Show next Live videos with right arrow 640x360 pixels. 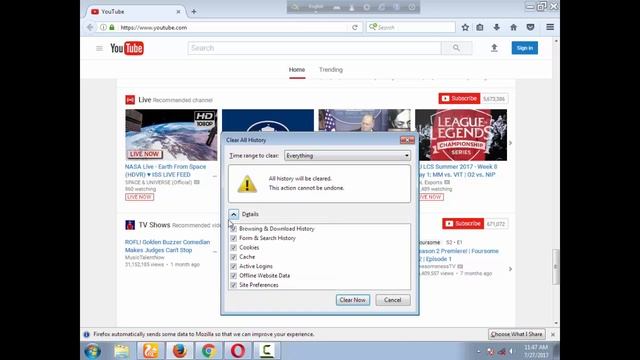coord(510,143)
